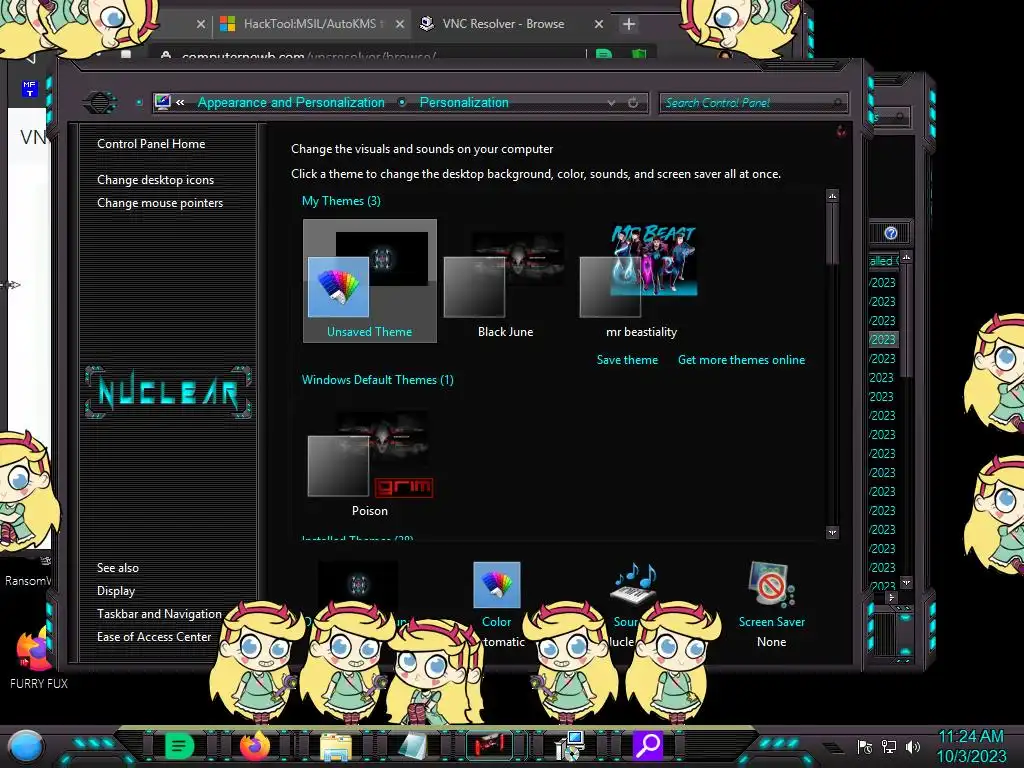
Task: Open Display under See also
Action: pyautogui.click(x=116, y=591)
